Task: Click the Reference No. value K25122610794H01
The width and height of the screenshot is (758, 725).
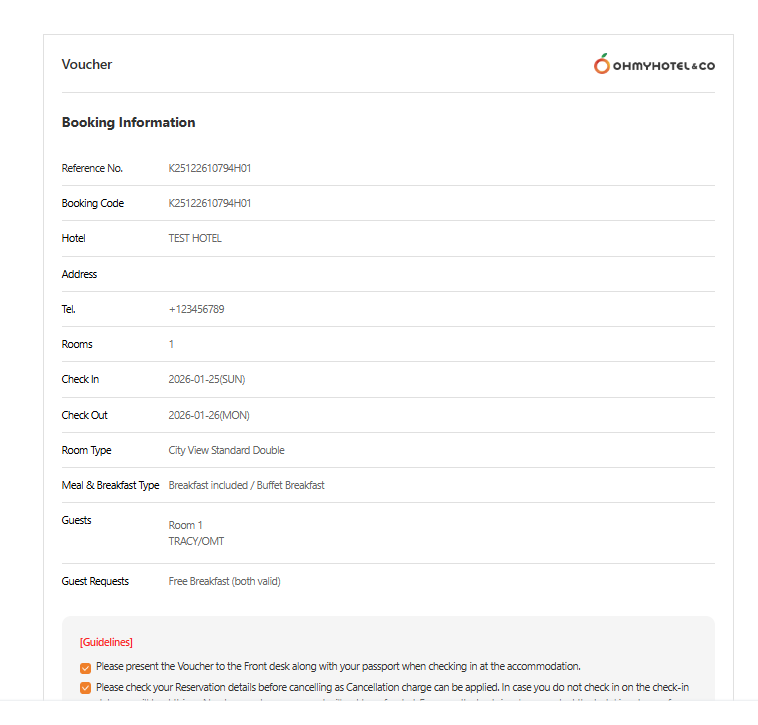Action: click(x=209, y=168)
